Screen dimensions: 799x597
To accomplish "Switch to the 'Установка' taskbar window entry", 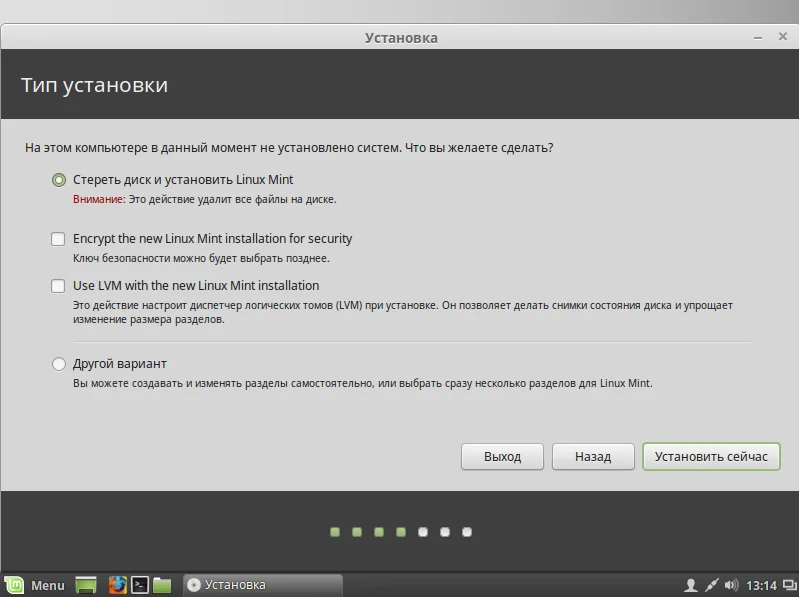I will [263, 585].
